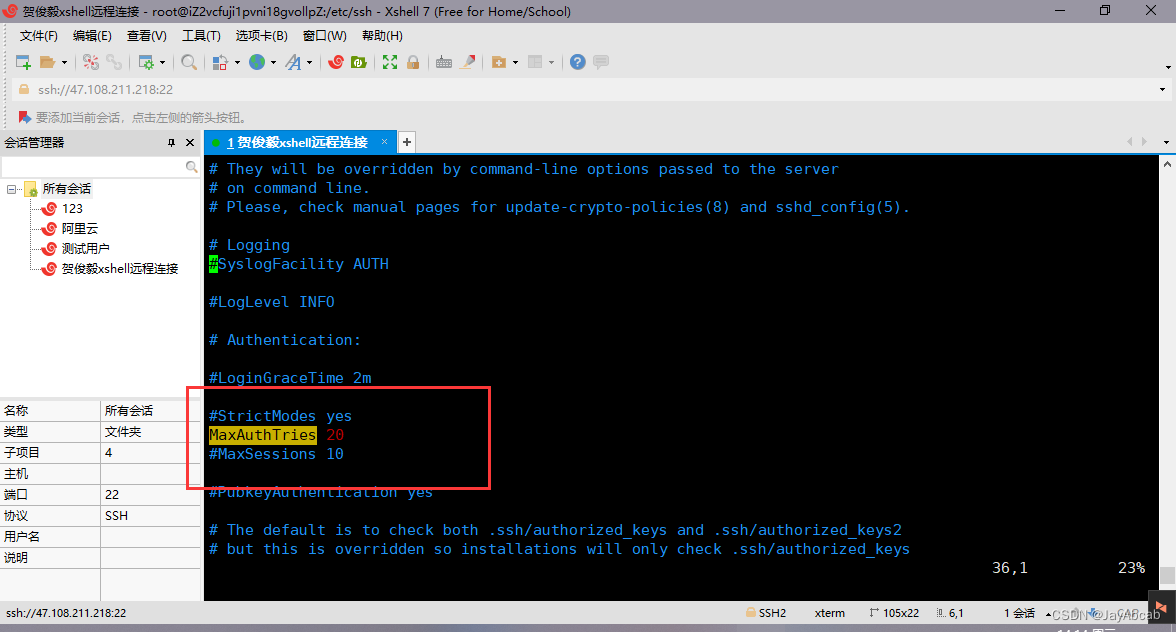The image size is (1176, 632).
Task: Select the 123 session in the tree
Action: point(72,208)
